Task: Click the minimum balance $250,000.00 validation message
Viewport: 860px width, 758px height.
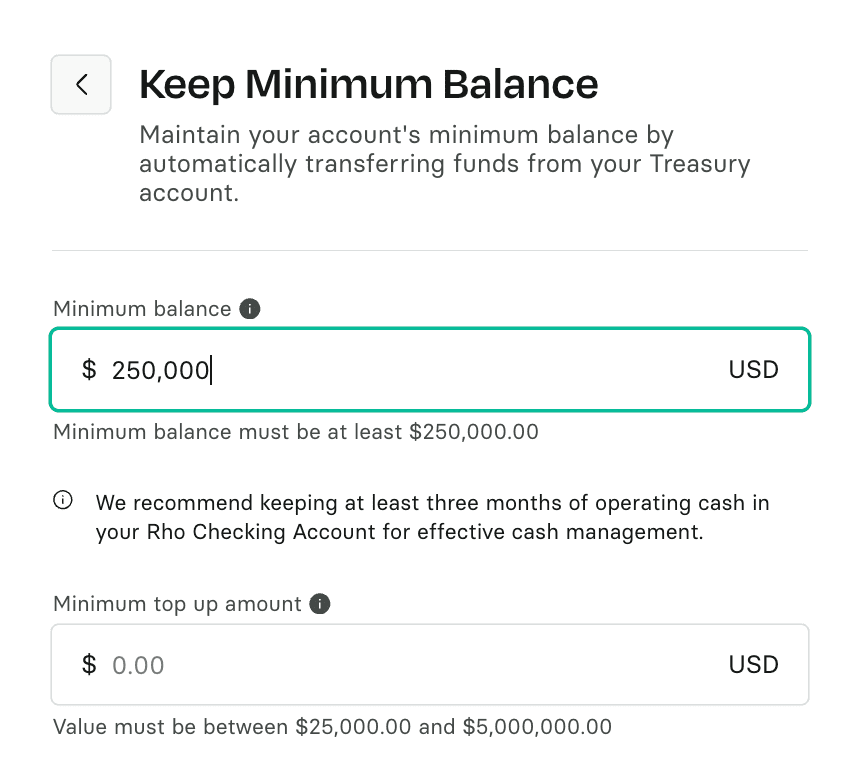Action: pos(296,432)
